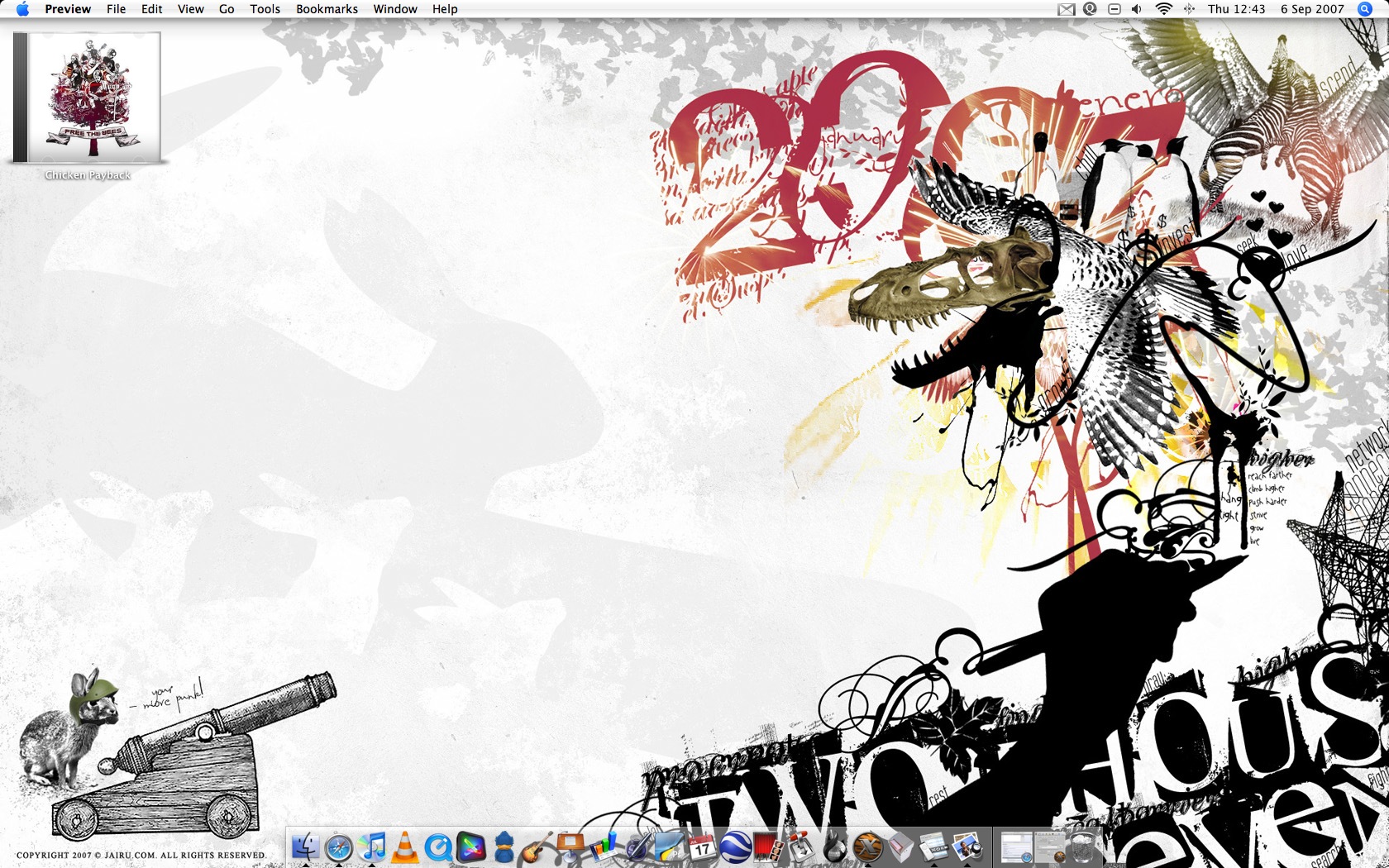Select the Chicken Payback album cover icon
The width and height of the screenshot is (1389, 868).
(87, 97)
